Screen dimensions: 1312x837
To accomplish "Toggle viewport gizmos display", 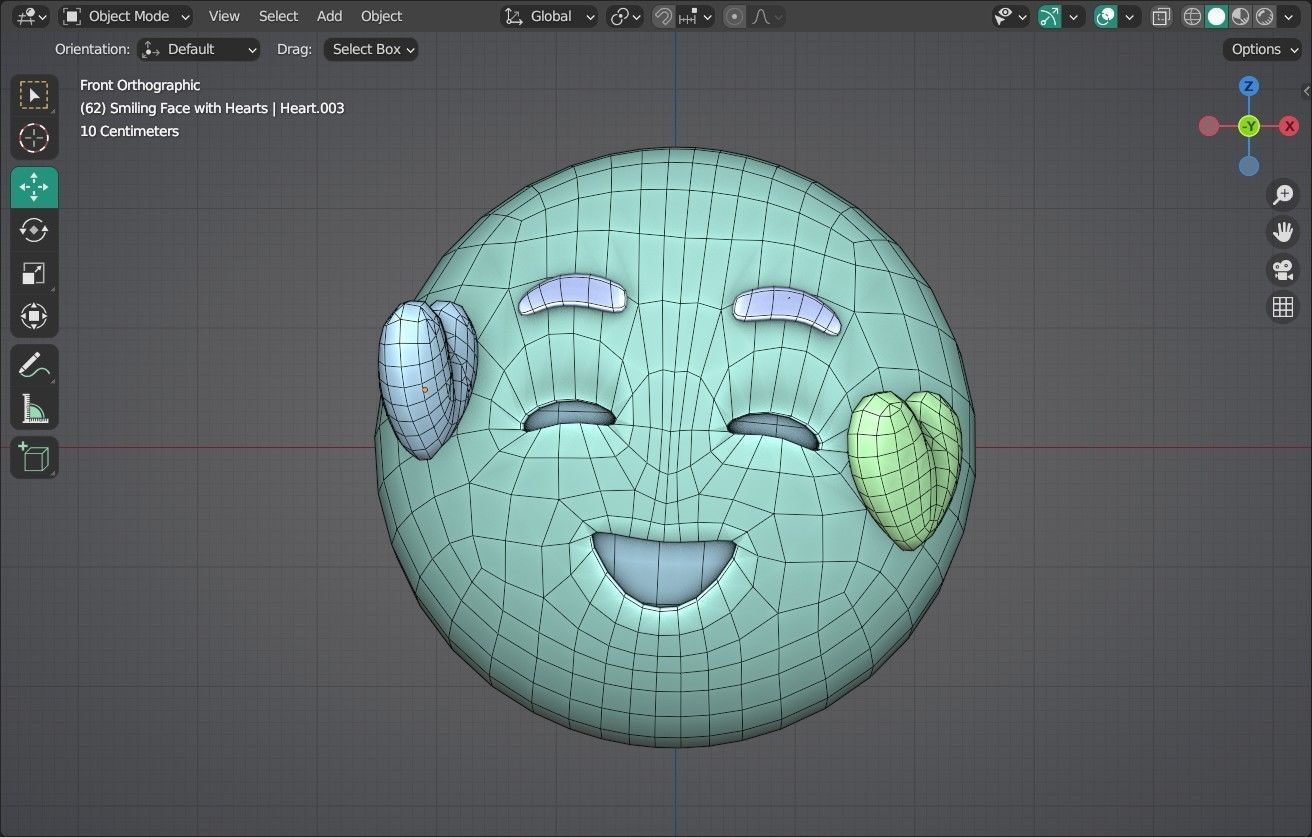I will click(1049, 16).
